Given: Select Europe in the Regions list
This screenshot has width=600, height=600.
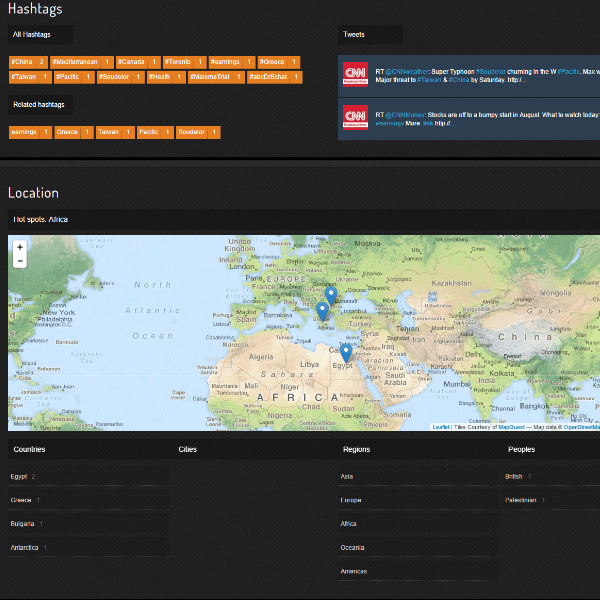Looking at the screenshot, I should tap(419, 500).
